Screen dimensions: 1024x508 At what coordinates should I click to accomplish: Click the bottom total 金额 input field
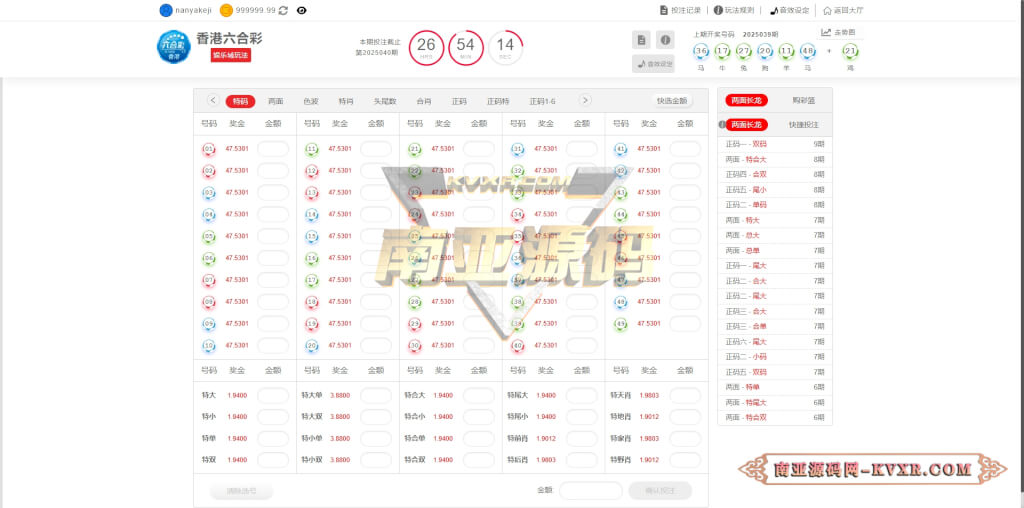[x=590, y=490]
